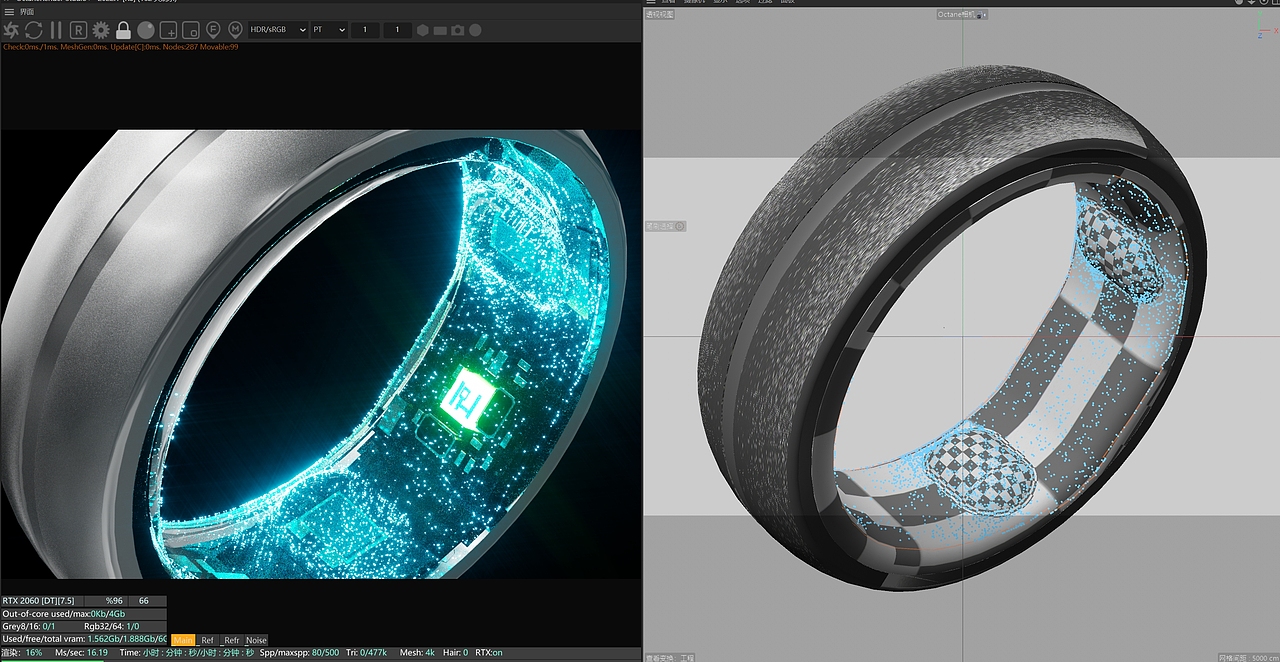Viewport: 1280px width, 662px height.
Task: Open Octane settings gear icon
Action: 101,30
